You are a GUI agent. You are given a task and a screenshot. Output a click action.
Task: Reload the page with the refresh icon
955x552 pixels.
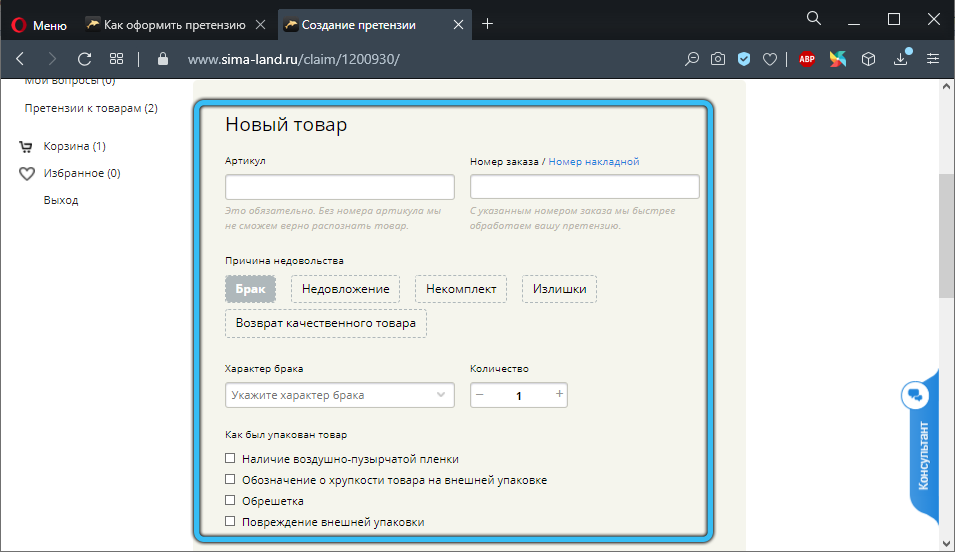[x=84, y=59]
